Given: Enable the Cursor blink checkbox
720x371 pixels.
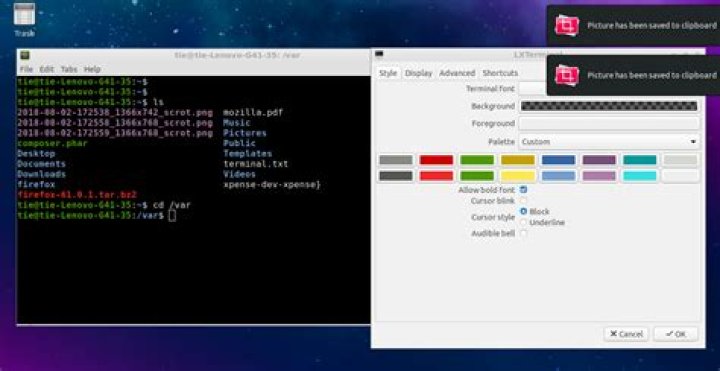Looking at the screenshot, I should (523, 201).
